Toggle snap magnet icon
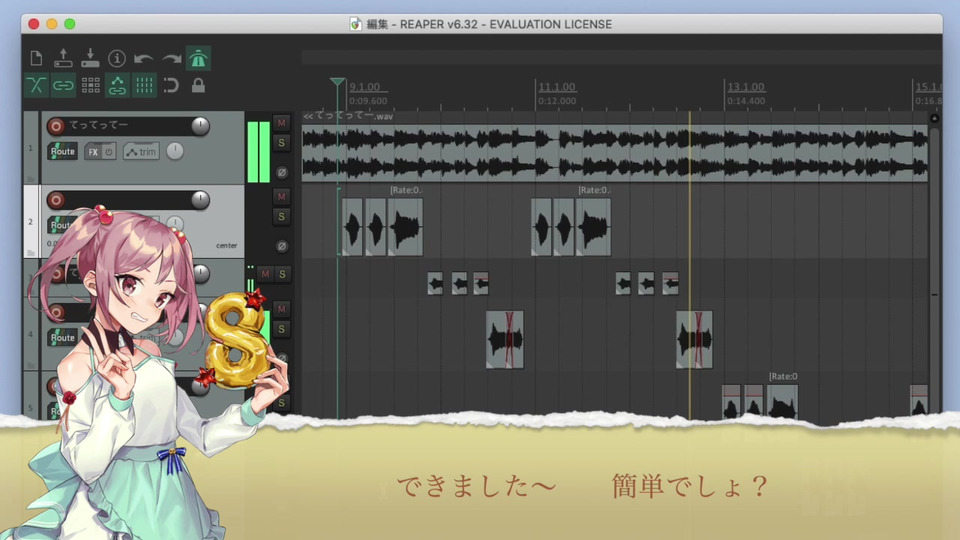This screenshot has width=960, height=540. [171, 85]
